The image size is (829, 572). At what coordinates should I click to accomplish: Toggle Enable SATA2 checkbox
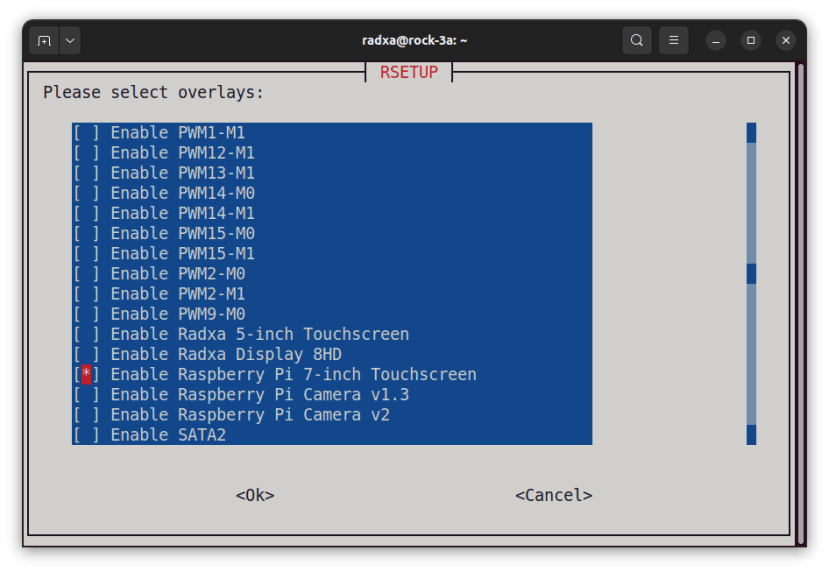86,435
